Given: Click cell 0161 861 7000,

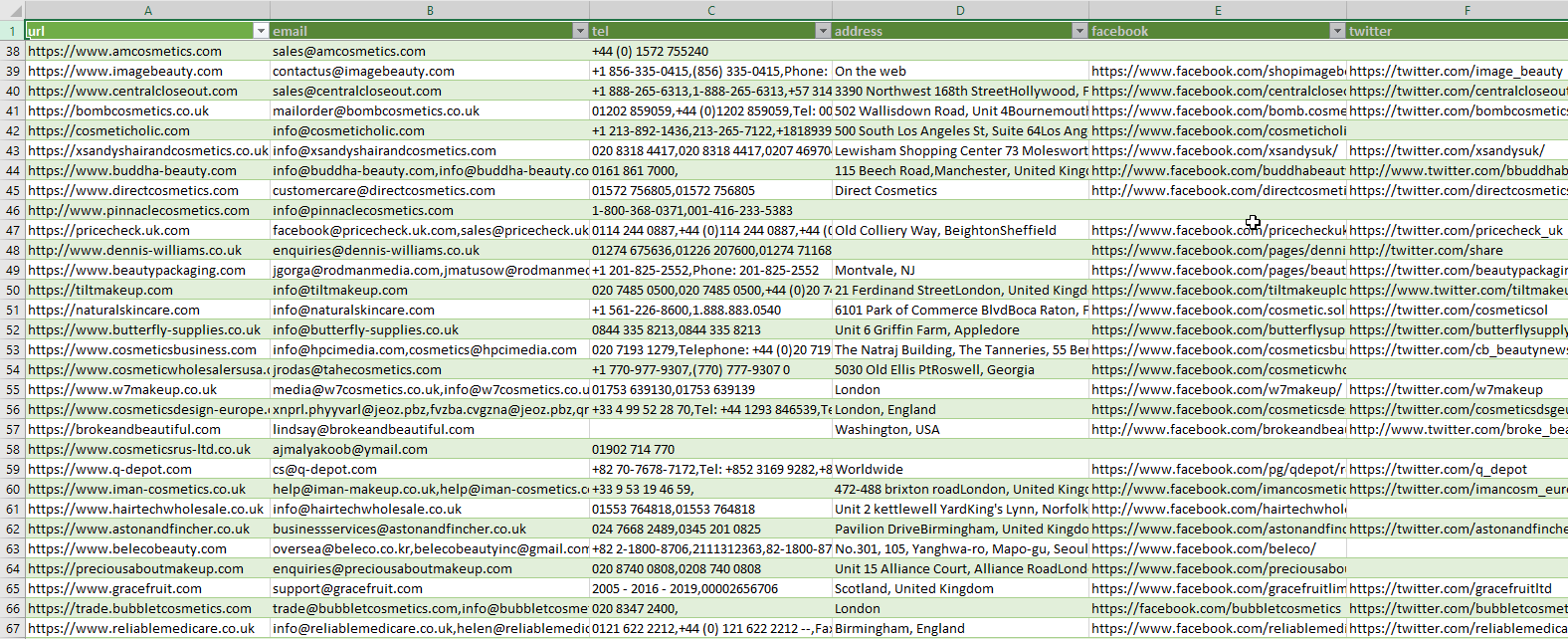Looking at the screenshot, I should tap(710, 170).
